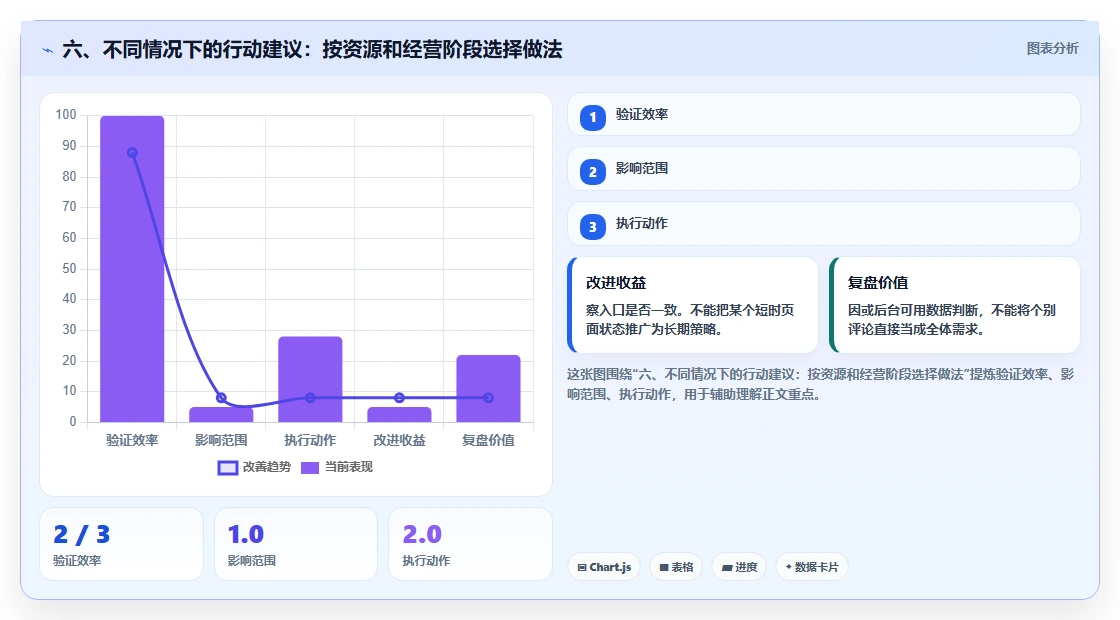
Task: Select the 验证效率 list row
Action: (824, 114)
